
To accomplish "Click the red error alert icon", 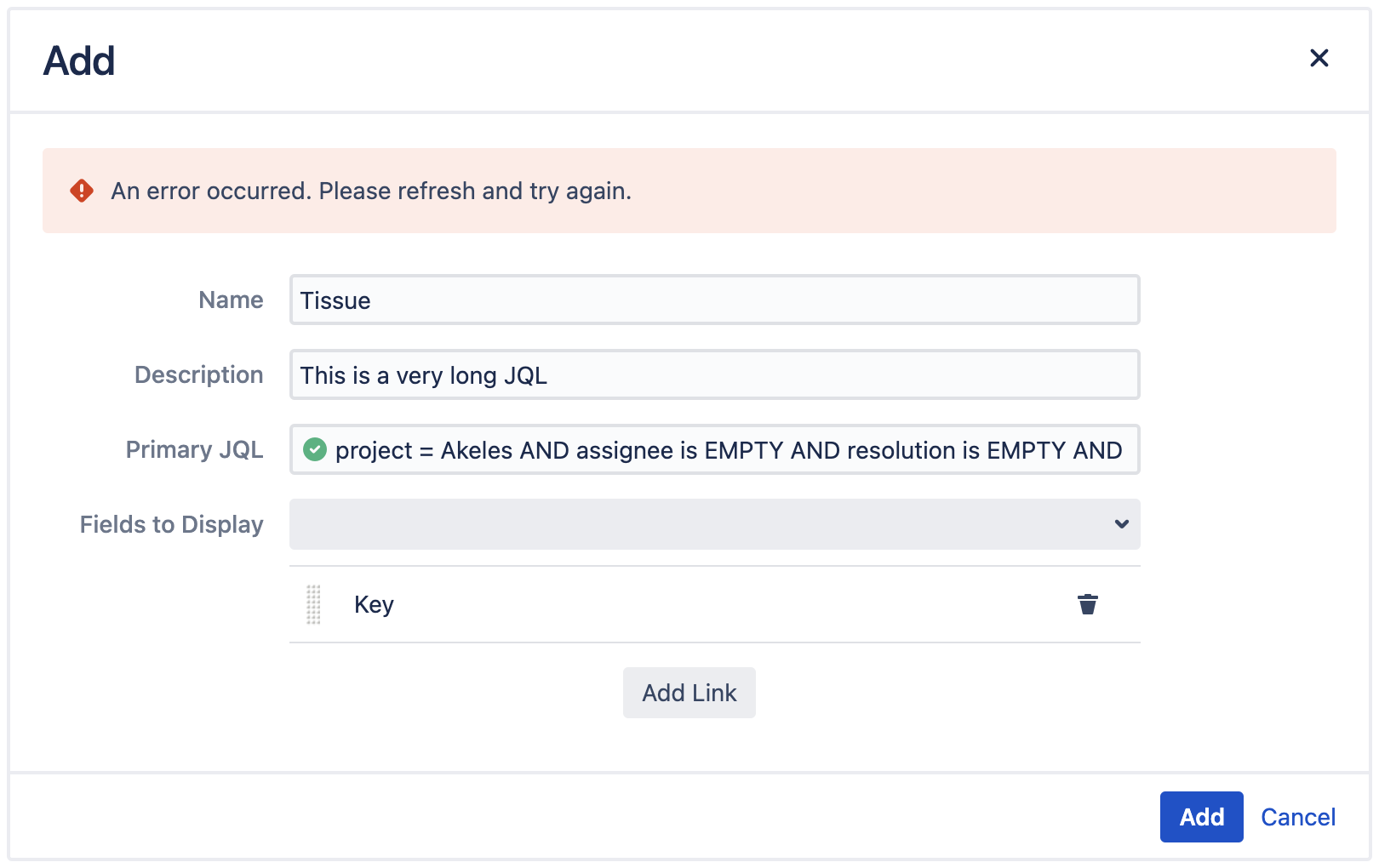I will 81,191.
